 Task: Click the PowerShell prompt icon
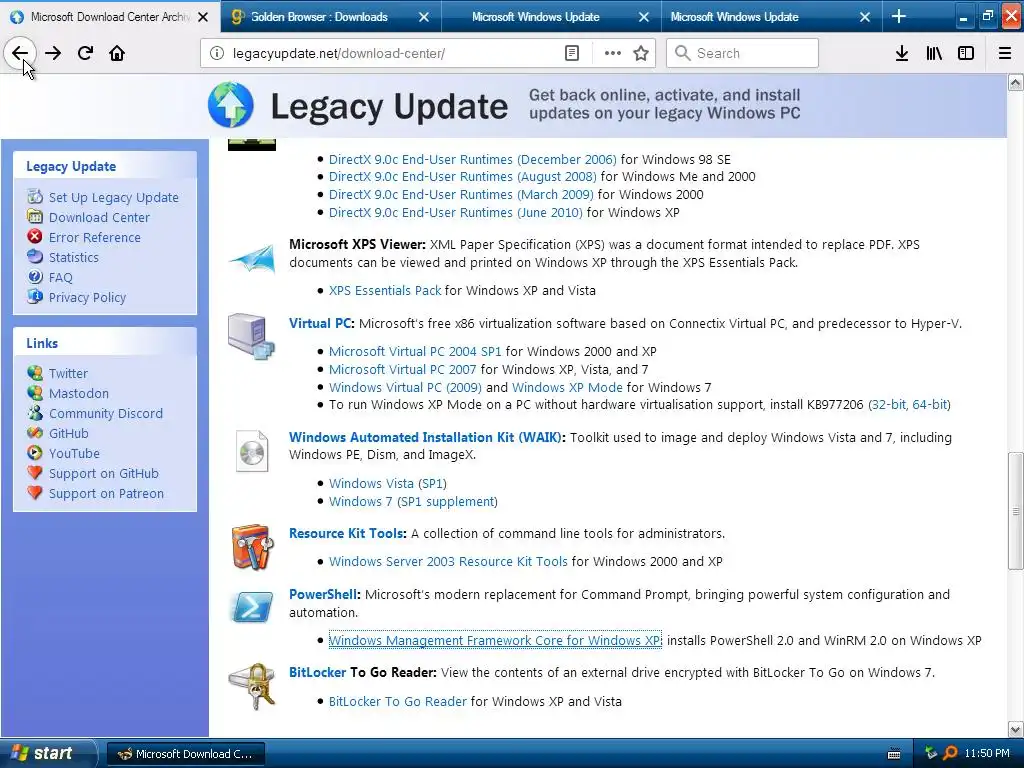(252, 607)
